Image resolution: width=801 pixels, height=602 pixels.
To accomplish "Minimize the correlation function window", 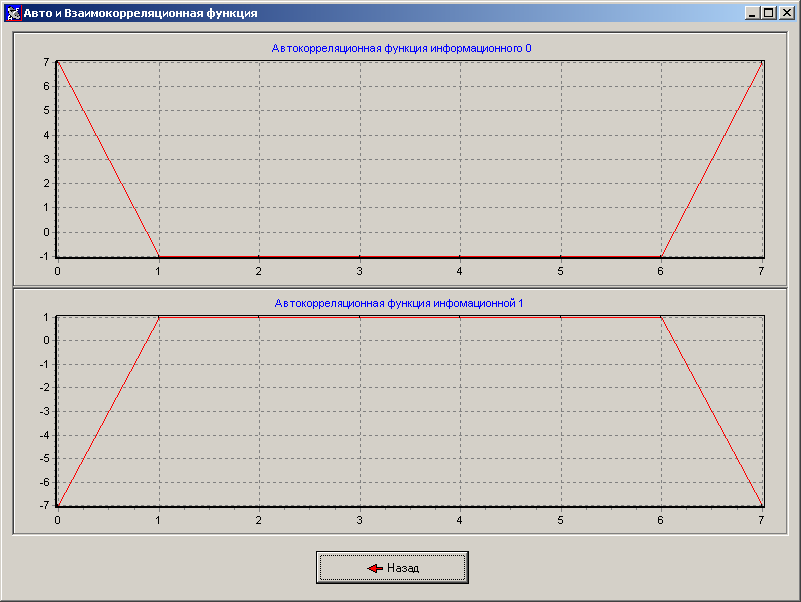I will tap(750, 13).
